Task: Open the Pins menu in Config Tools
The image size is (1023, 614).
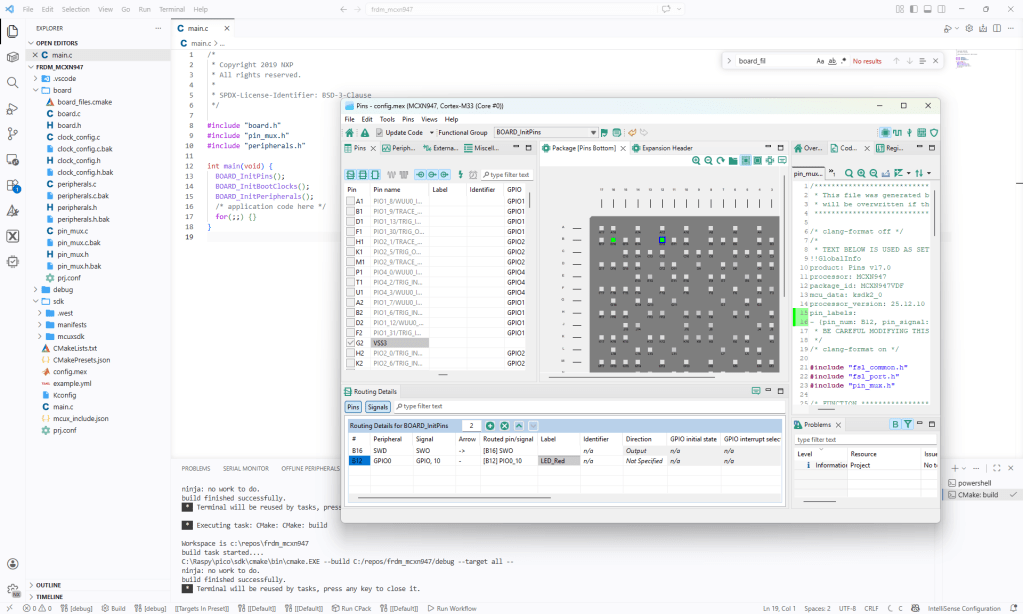Action: 409,118
